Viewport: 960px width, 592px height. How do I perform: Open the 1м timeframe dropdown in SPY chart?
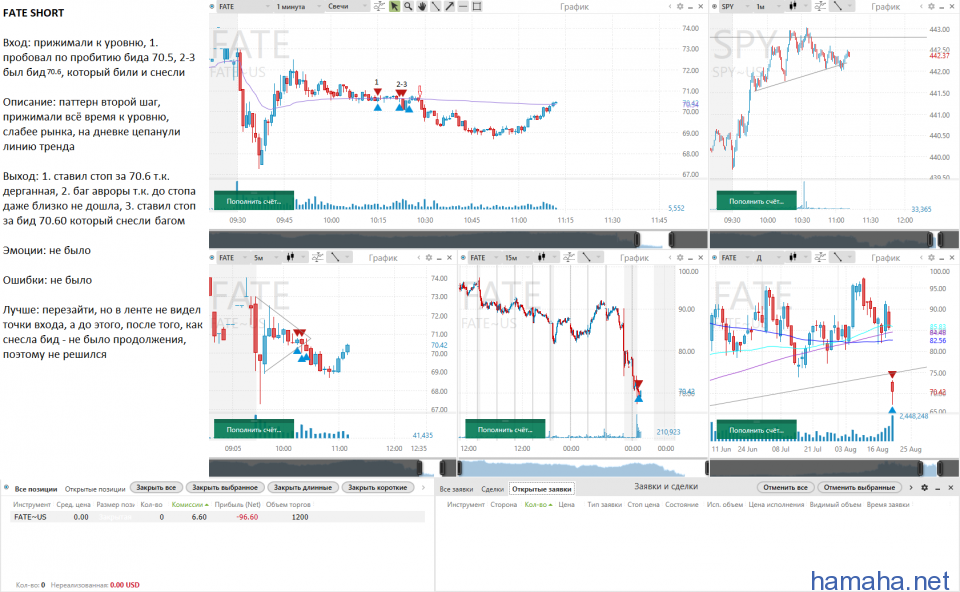point(768,6)
